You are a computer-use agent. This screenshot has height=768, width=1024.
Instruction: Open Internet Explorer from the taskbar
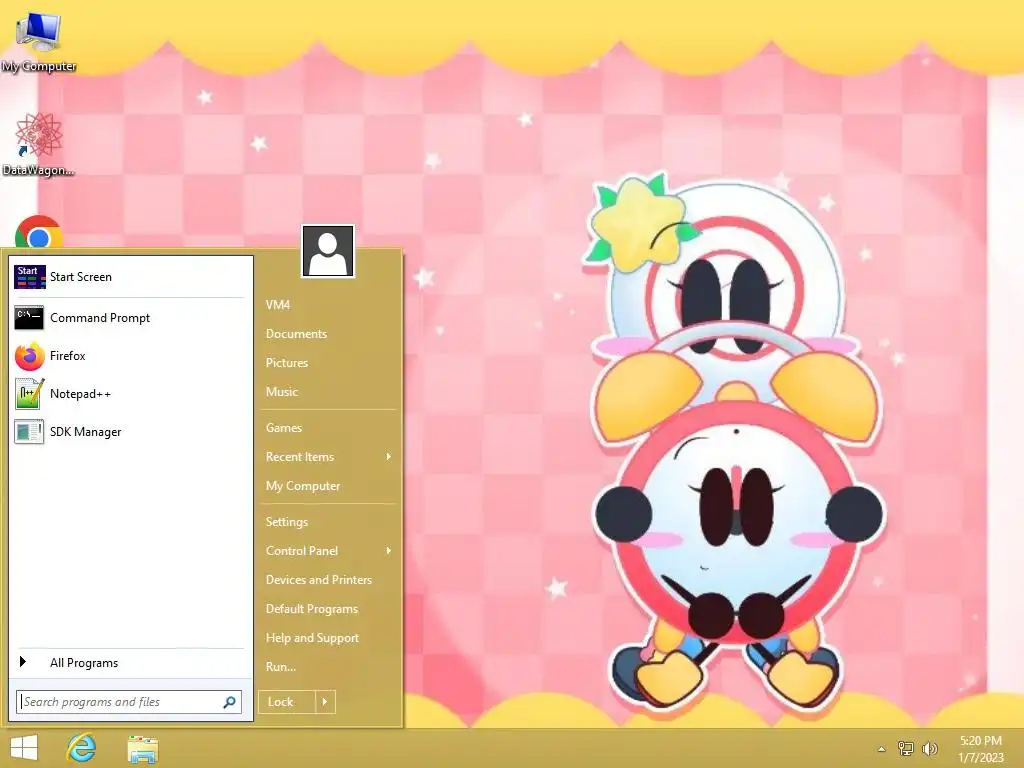click(x=82, y=748)
